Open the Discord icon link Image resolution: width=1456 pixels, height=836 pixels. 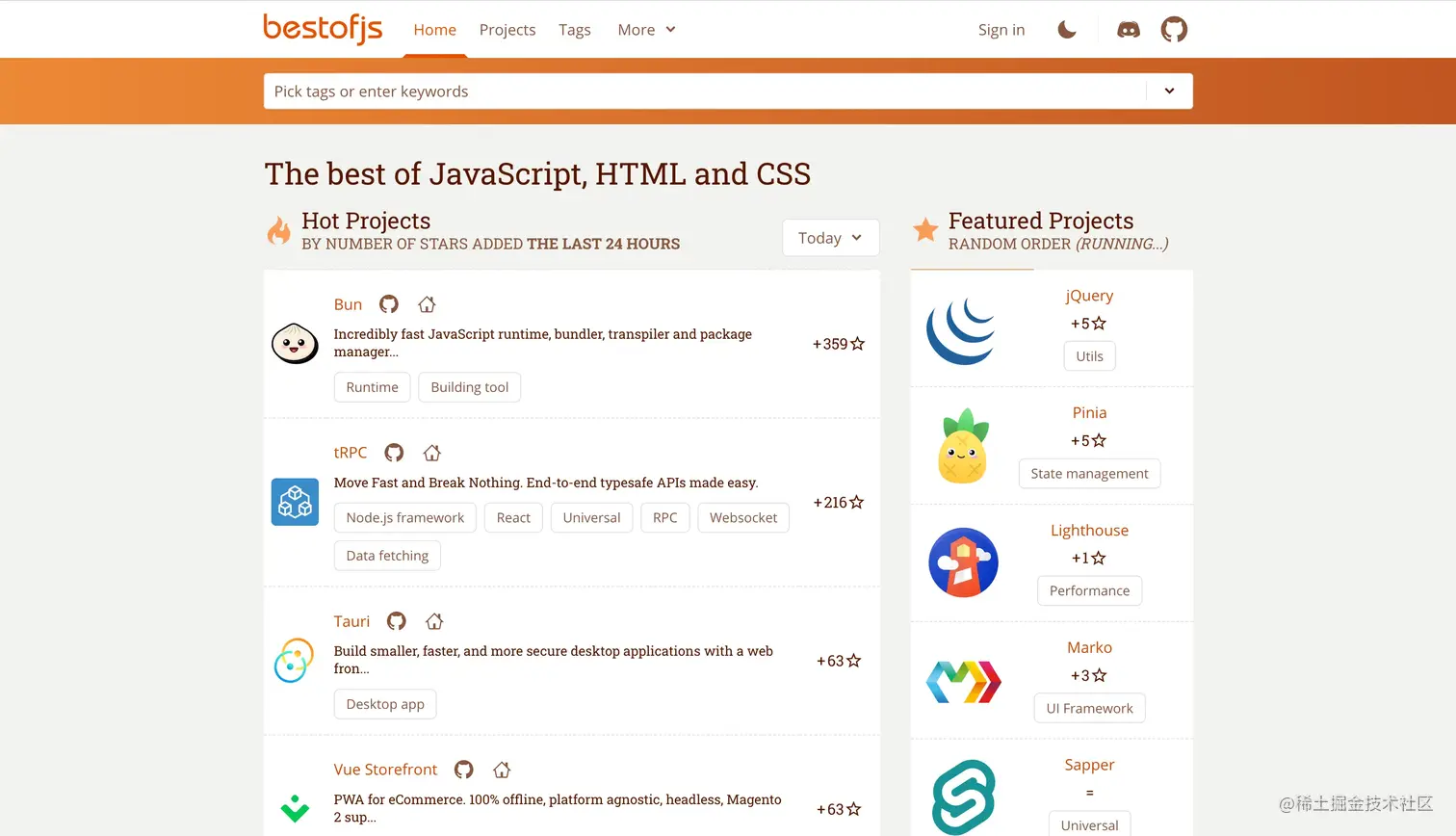click(x=1129, y=30)
